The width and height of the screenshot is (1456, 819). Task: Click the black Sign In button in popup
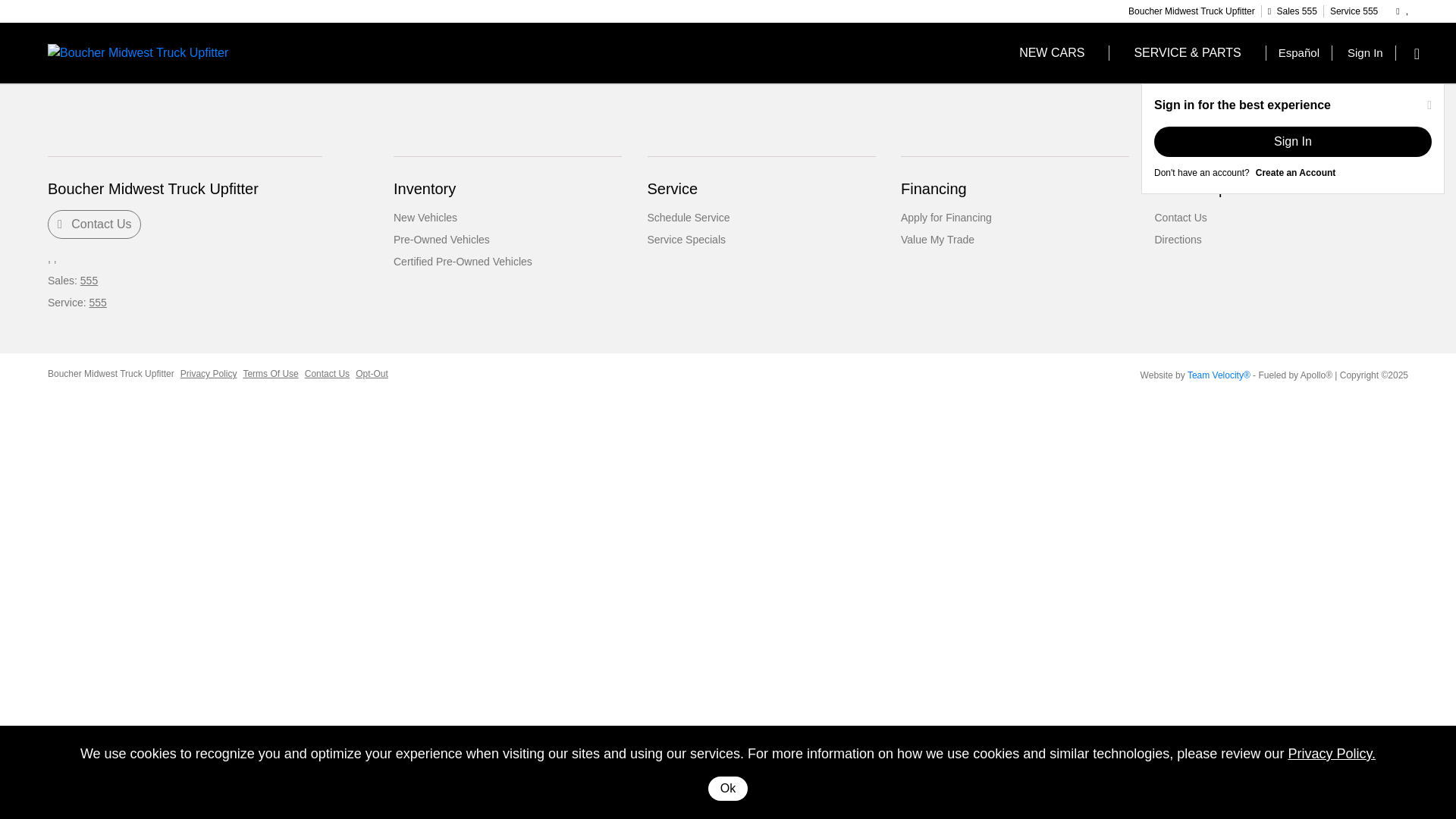tap(1292, 142)
